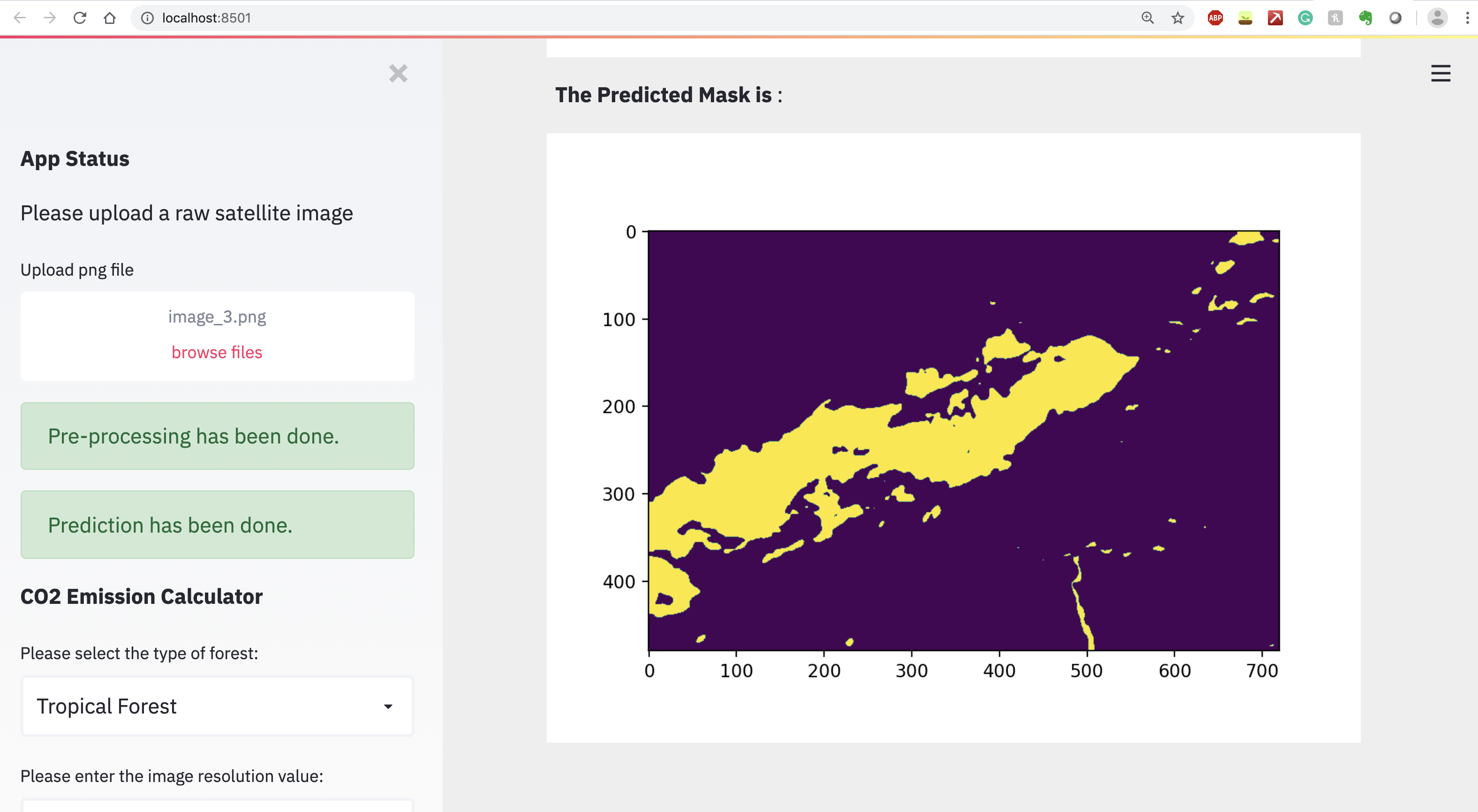1478x812 pixels.
Task: Click the zoom magnifier icon in address bar
Action: (1147, 18)
